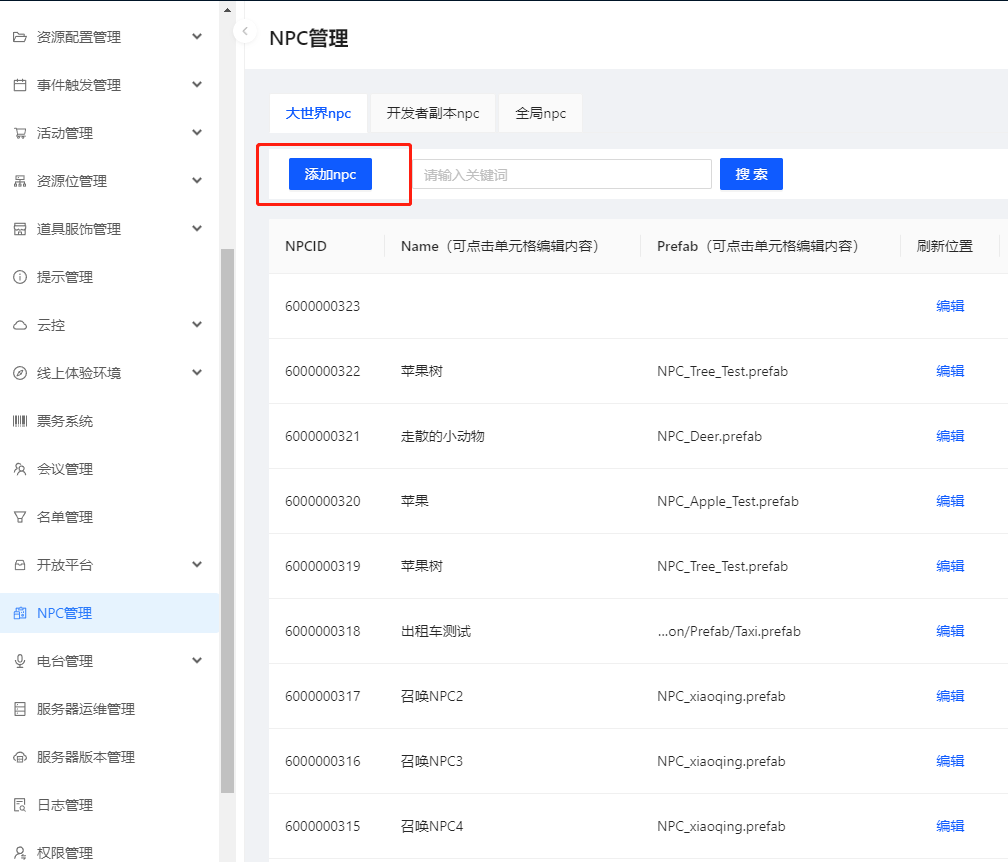1008x862 pixels.
Task: Click the 电台管理 microphone icon
Action: 20,661
